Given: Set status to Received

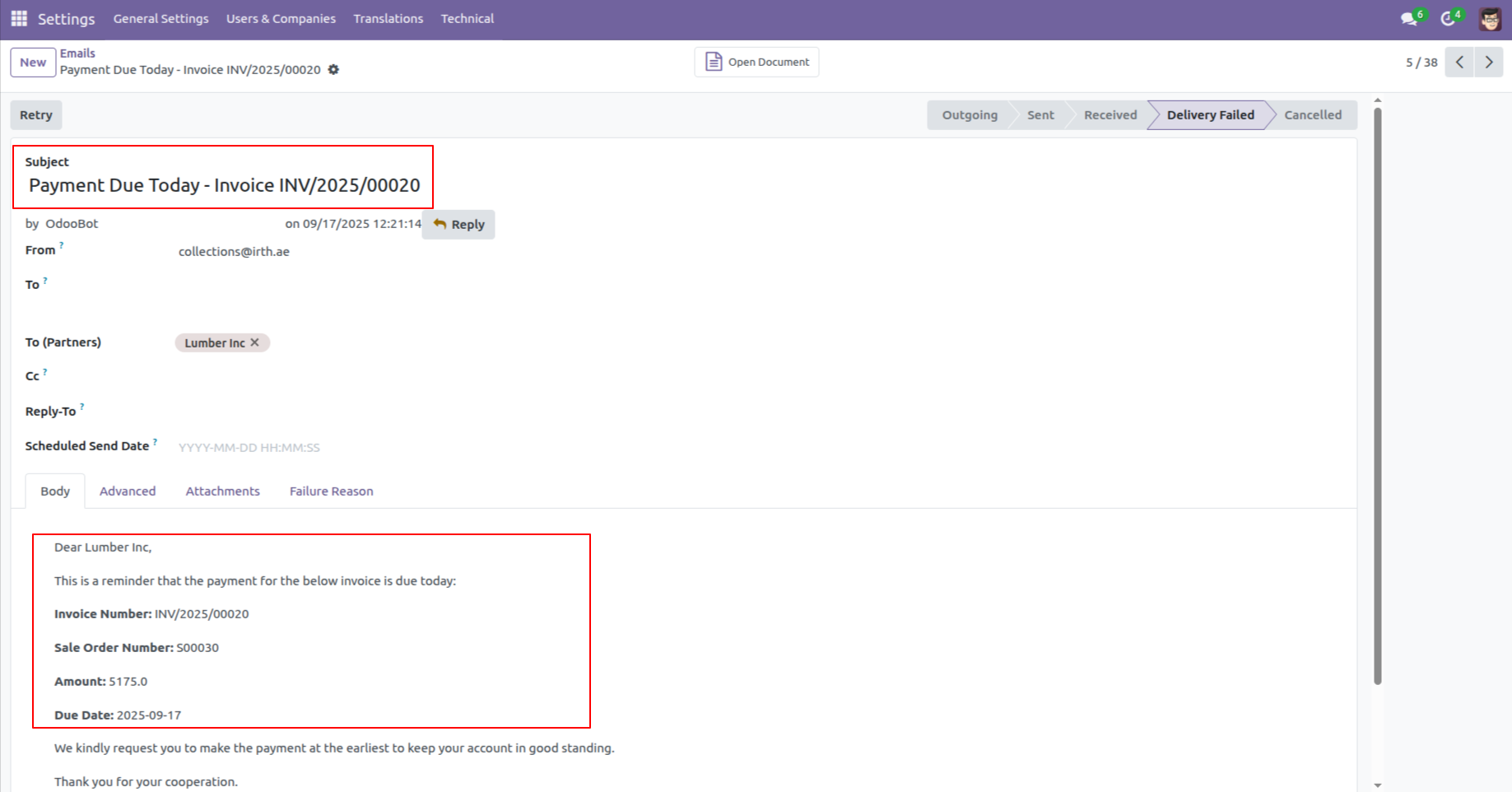Looking at the screenshot, I should point(1110,115).
